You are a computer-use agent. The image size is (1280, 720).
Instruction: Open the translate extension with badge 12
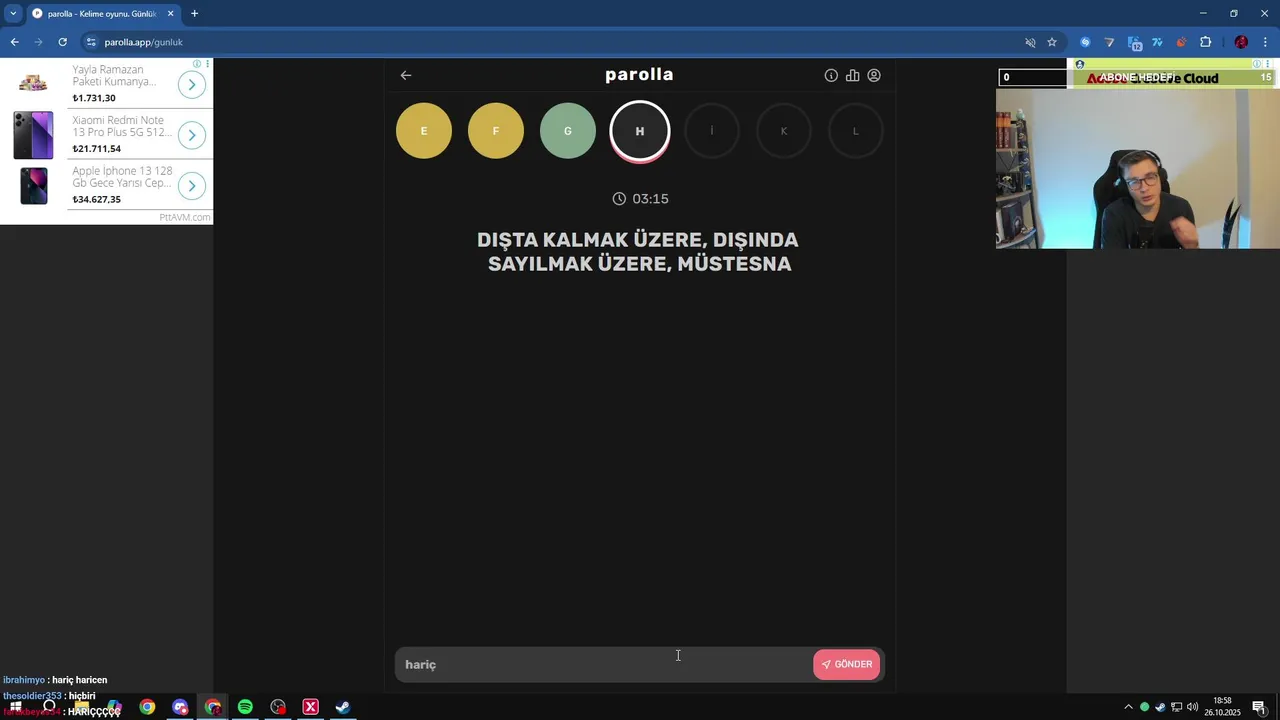point(1134,42)
